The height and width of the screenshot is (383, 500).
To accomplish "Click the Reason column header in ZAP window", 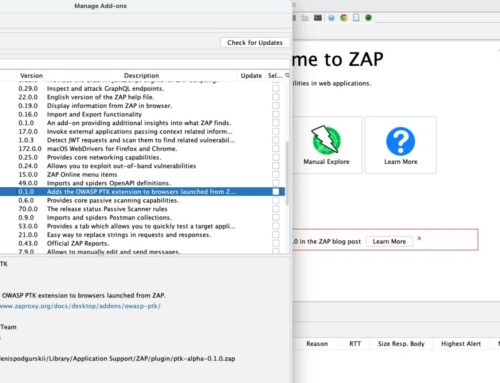I will point(317,344).
